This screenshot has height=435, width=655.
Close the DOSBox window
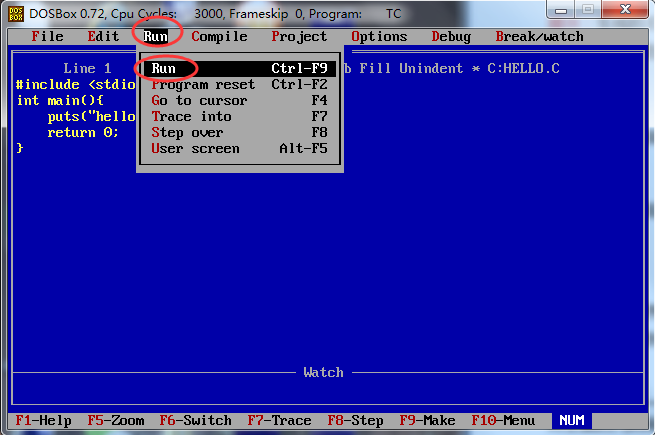coord(625,9)
